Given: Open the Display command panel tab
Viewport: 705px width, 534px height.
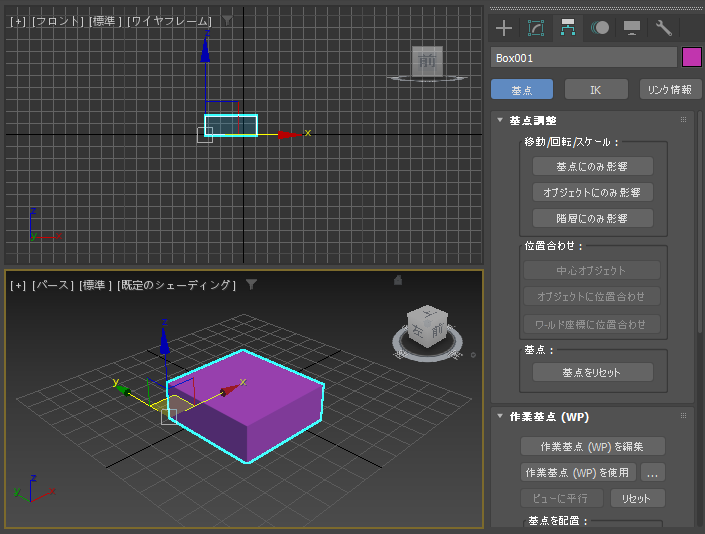Looking at the screenshot, I should point(632,28).
